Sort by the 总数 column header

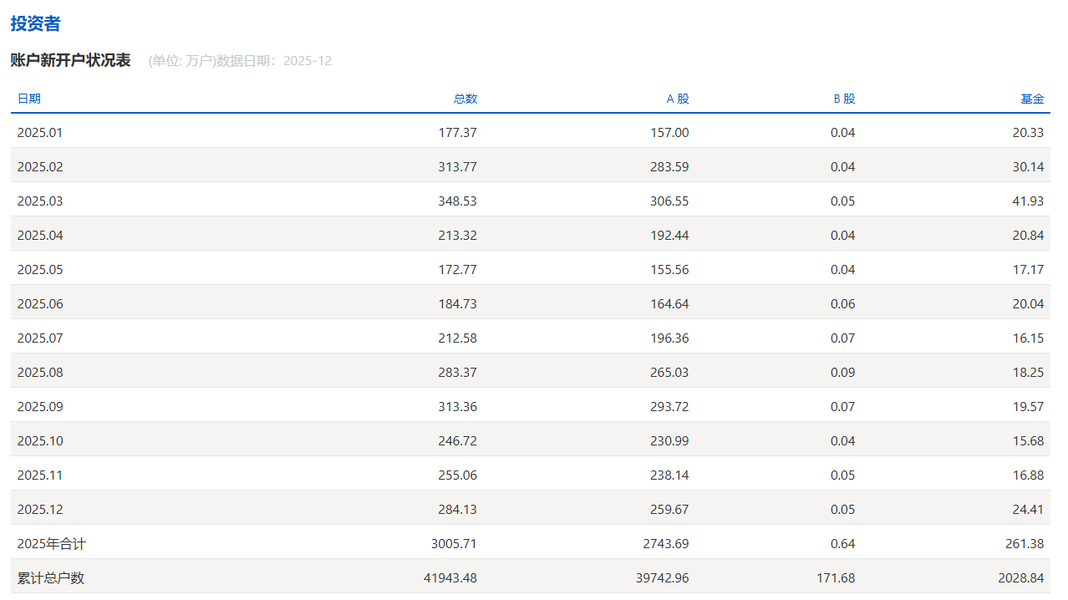tap(465, 99)
